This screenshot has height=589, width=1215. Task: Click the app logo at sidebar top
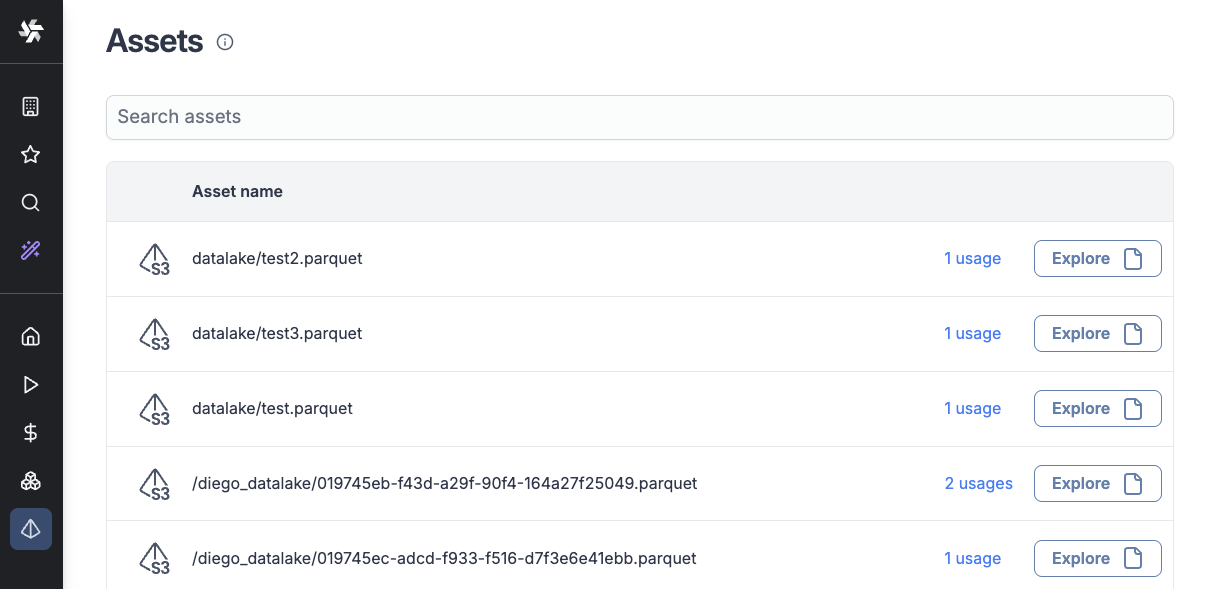coord(31,31)
